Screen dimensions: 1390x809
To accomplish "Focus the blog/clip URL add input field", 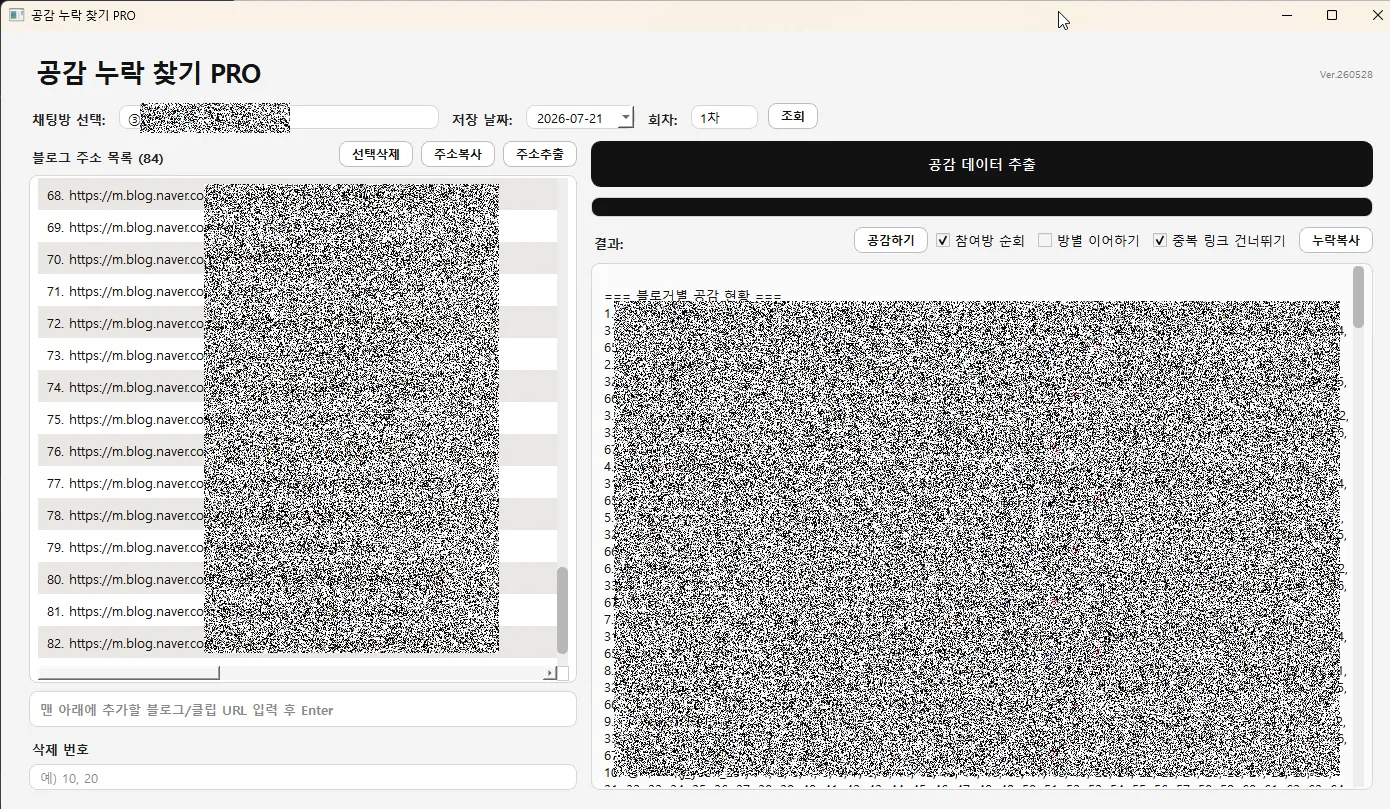I will coord(303,709).
